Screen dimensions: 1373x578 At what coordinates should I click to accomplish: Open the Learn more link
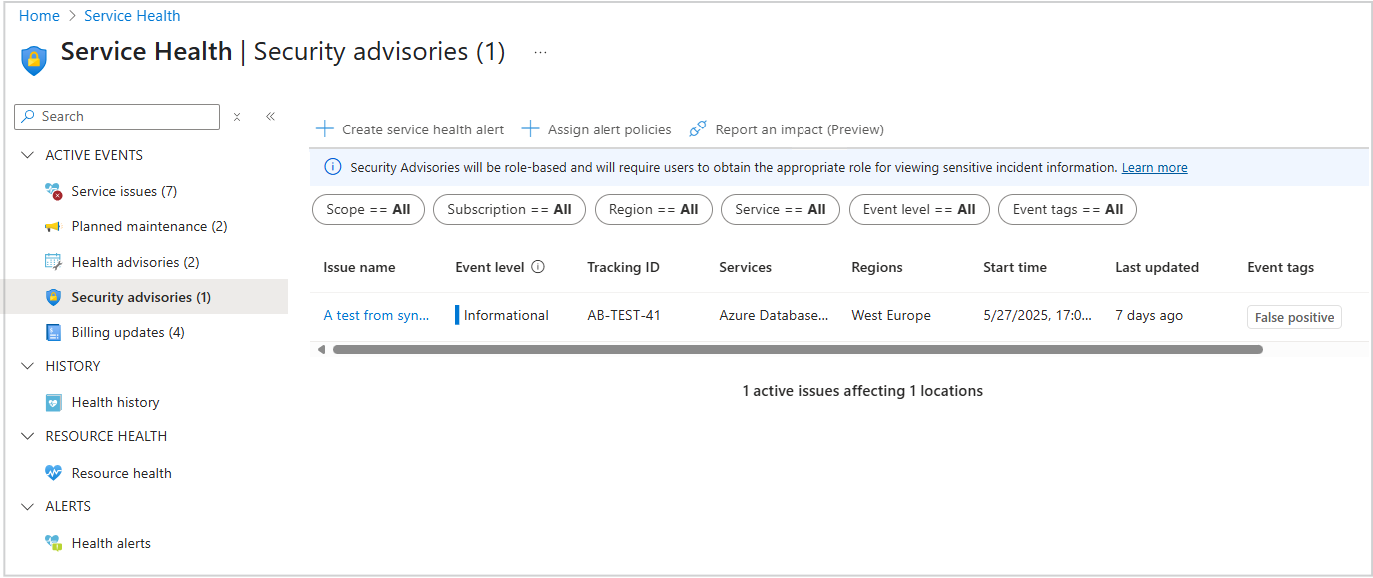click(x=1154, y=168)
